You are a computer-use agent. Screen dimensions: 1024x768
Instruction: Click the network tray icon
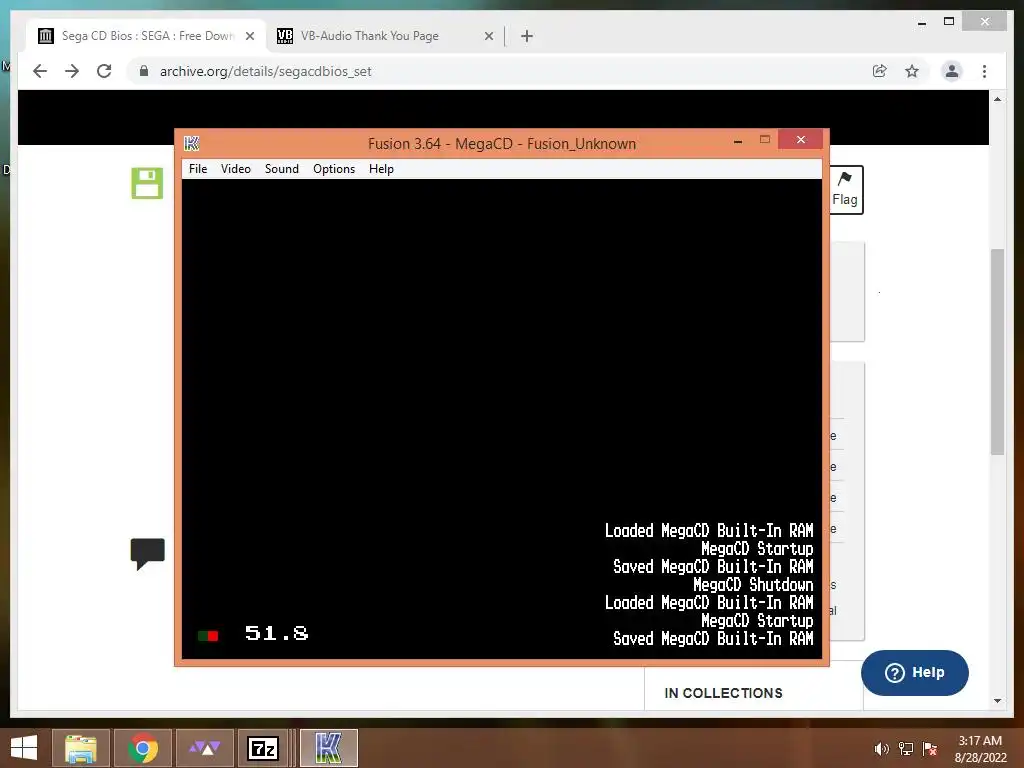pos(906,749)
